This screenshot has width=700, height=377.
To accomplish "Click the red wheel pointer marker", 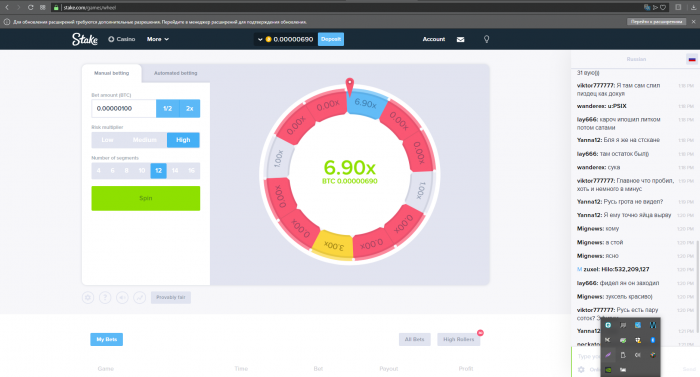I will coord(350,87).
